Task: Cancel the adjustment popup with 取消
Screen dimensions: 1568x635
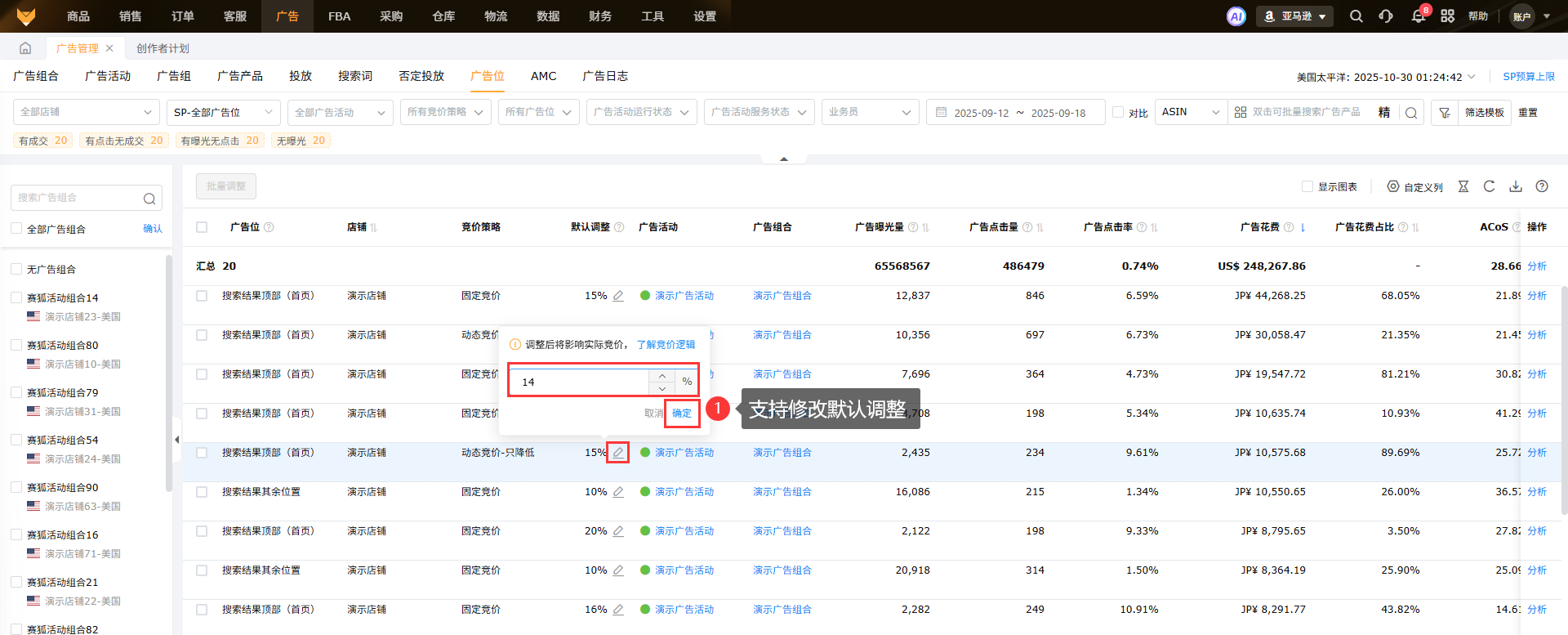Action: pos(653,414)
